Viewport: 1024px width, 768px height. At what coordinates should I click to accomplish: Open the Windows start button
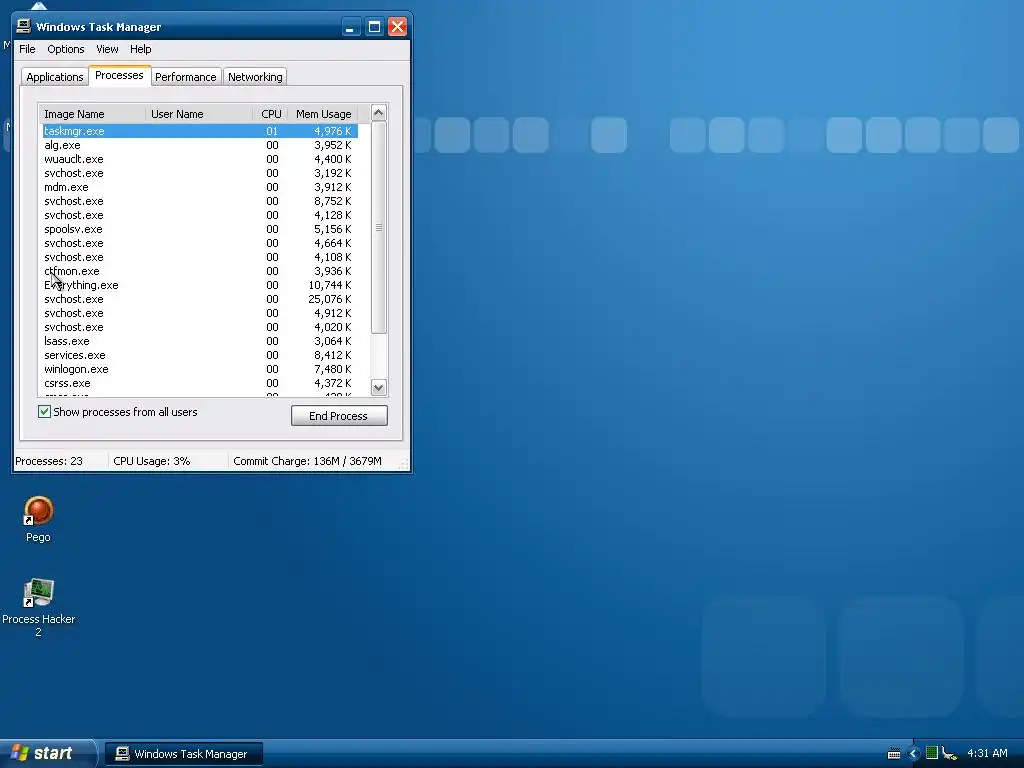pos(48,753)
